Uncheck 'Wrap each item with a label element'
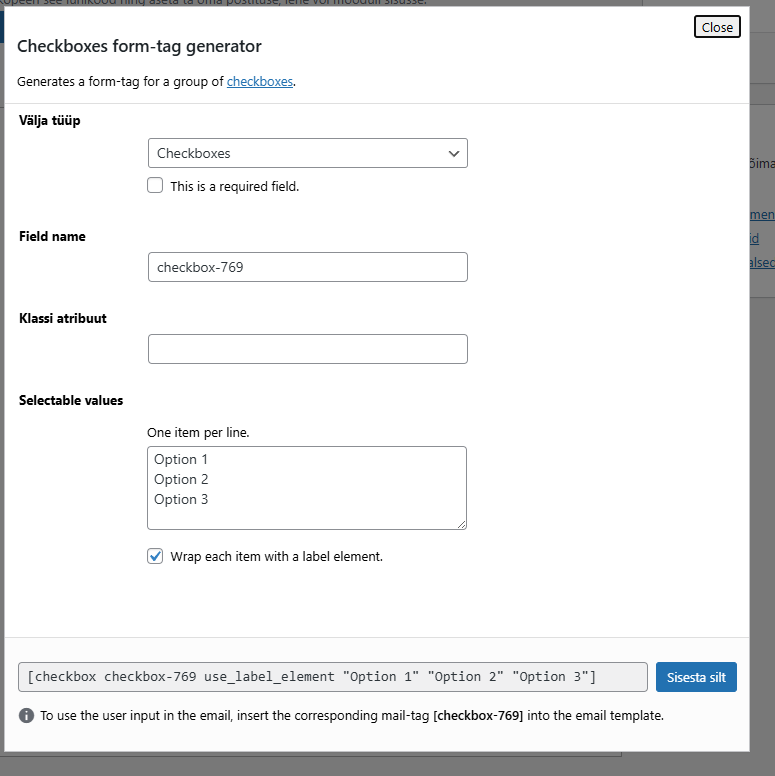Viewport: 775px width, 776px height. tap(155, 556)
